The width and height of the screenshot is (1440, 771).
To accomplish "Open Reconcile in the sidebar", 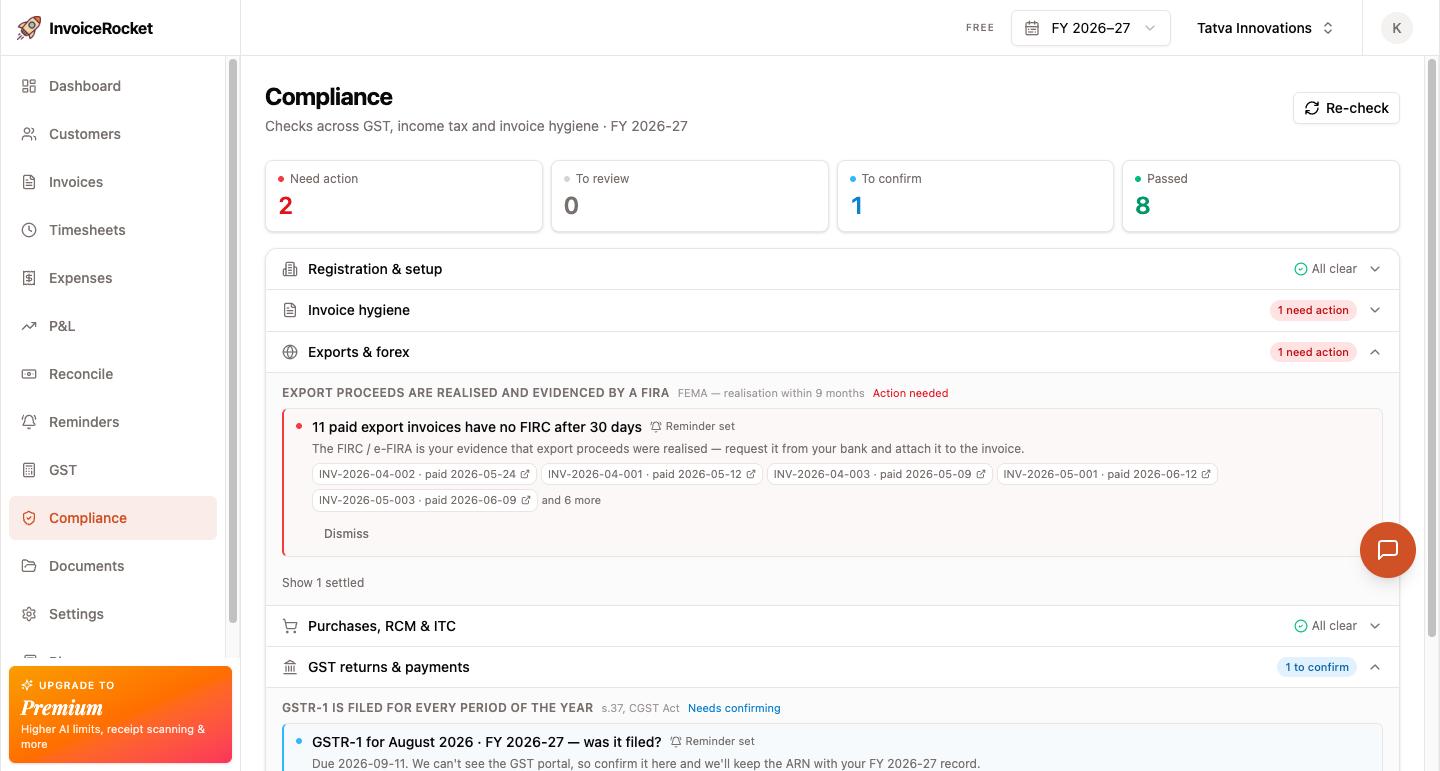I will pyautogui.click(x=113, y=374).
